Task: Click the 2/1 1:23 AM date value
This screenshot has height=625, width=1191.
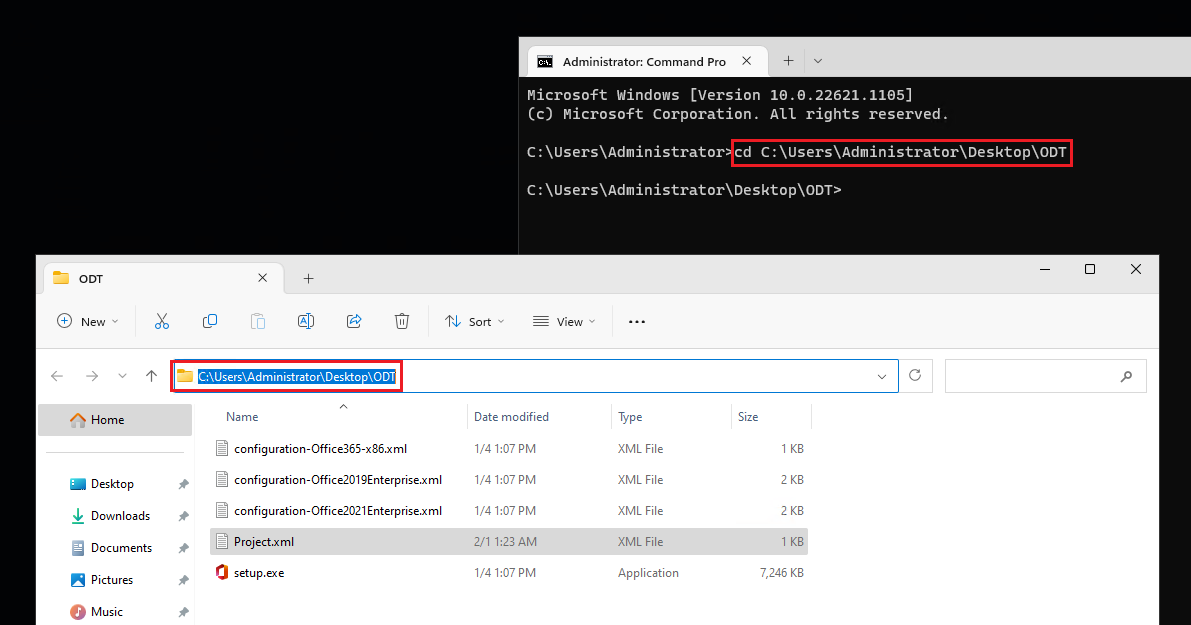Action: pyautogui.click(x=505, y=541)
